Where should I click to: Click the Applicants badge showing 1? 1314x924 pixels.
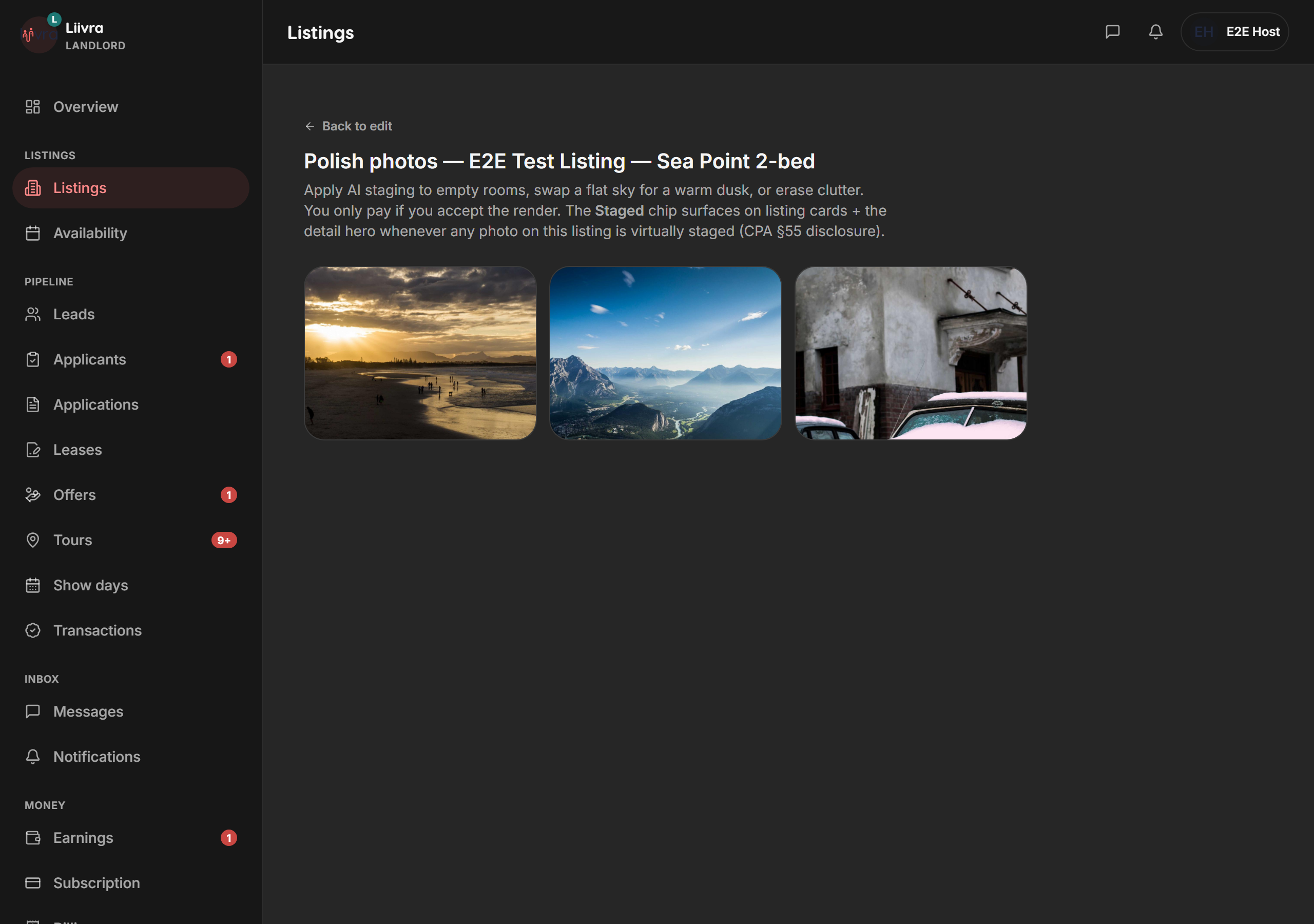tap(228, 359)
